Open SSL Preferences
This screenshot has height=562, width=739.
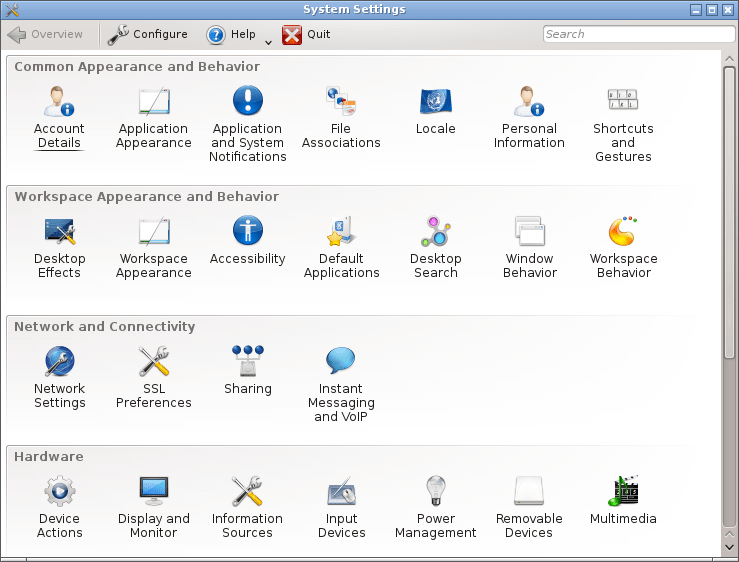pyautogui.click(x=154, y=377)
